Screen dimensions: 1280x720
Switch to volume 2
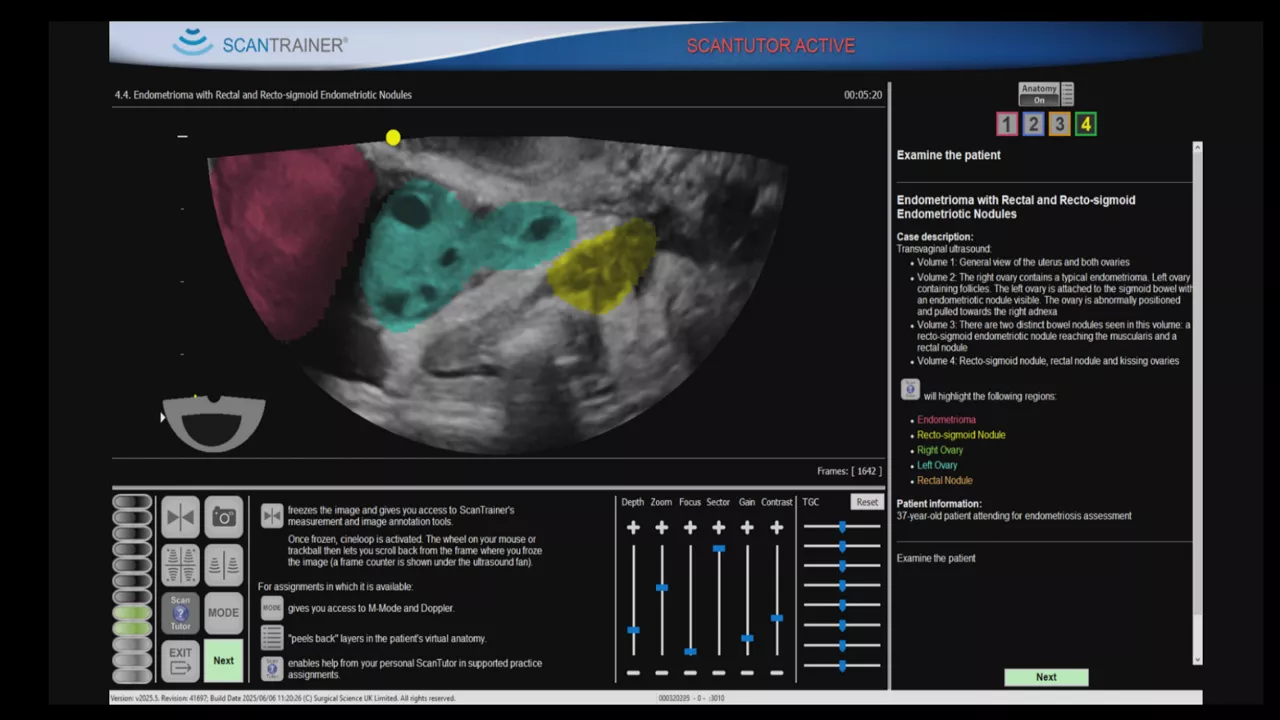pos(1033,124)
